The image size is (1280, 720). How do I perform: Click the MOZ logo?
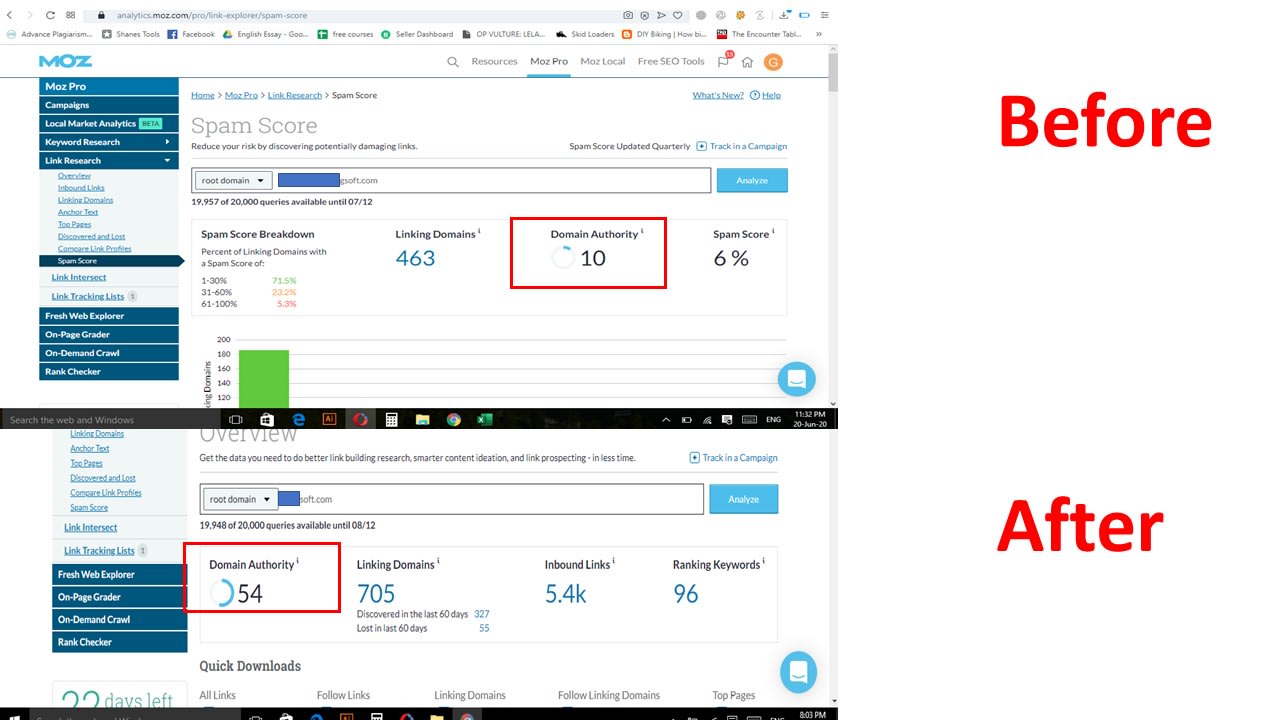click(65, 61)
